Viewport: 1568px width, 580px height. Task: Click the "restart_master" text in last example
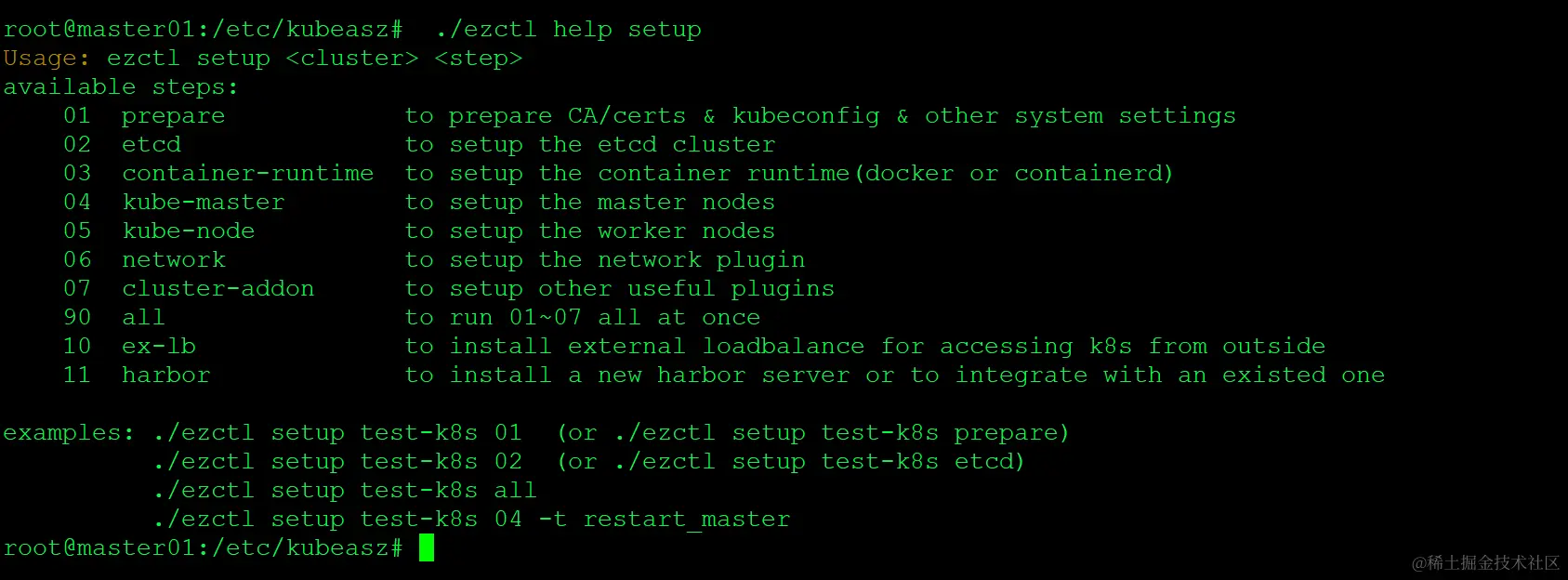[x=687, y=520]
